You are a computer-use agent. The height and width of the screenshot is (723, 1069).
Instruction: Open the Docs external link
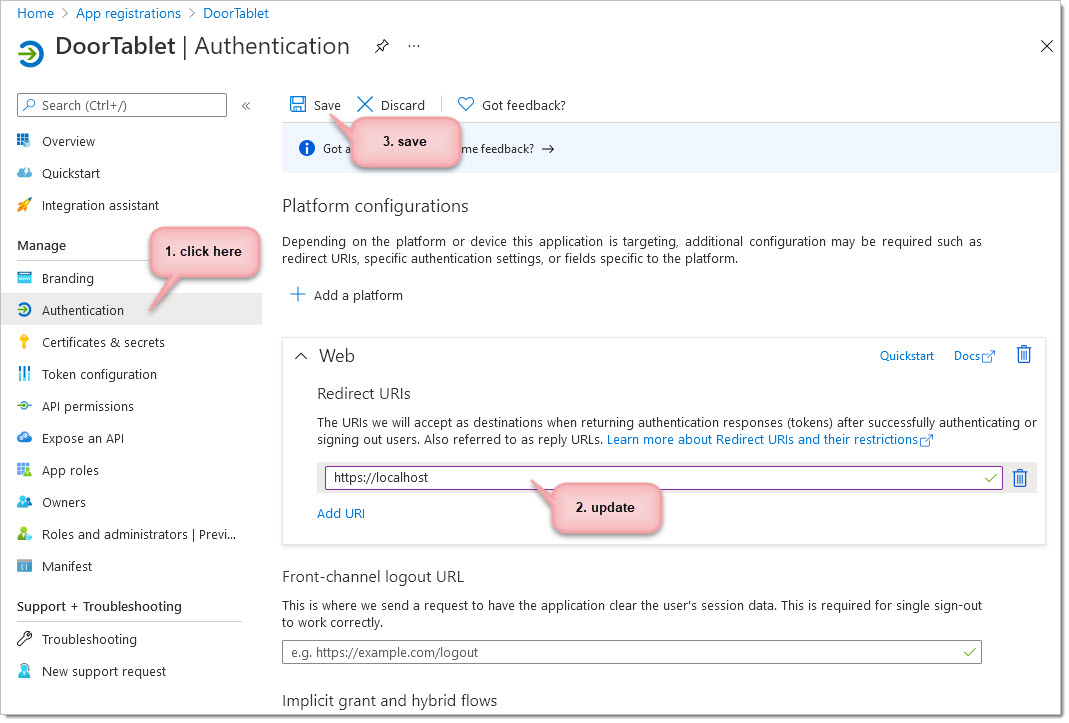coord(974,356)
